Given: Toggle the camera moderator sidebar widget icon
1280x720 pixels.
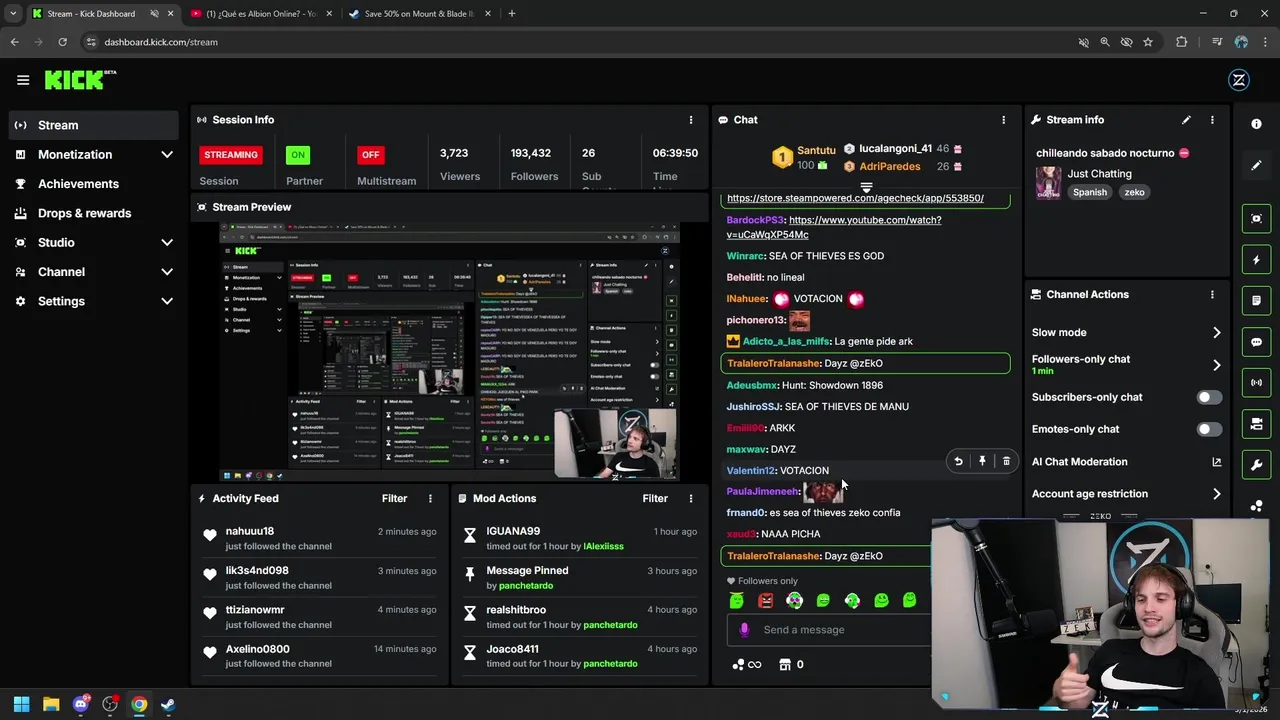Looking at the screenshot, I should point(1256,424).
